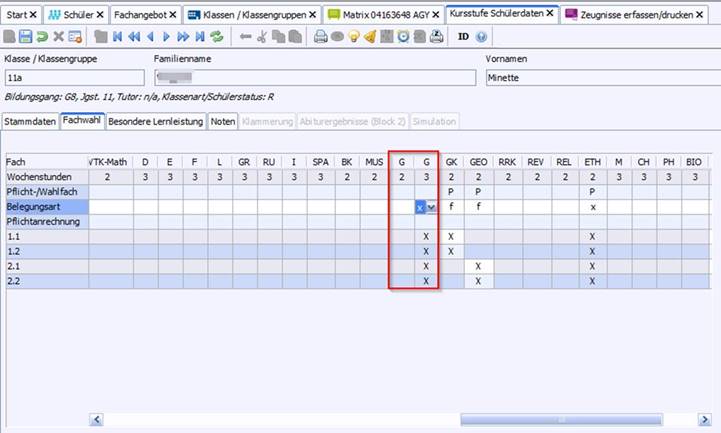
Task: Click the Vornamen field containing Minette
Action: coord(598,77)
